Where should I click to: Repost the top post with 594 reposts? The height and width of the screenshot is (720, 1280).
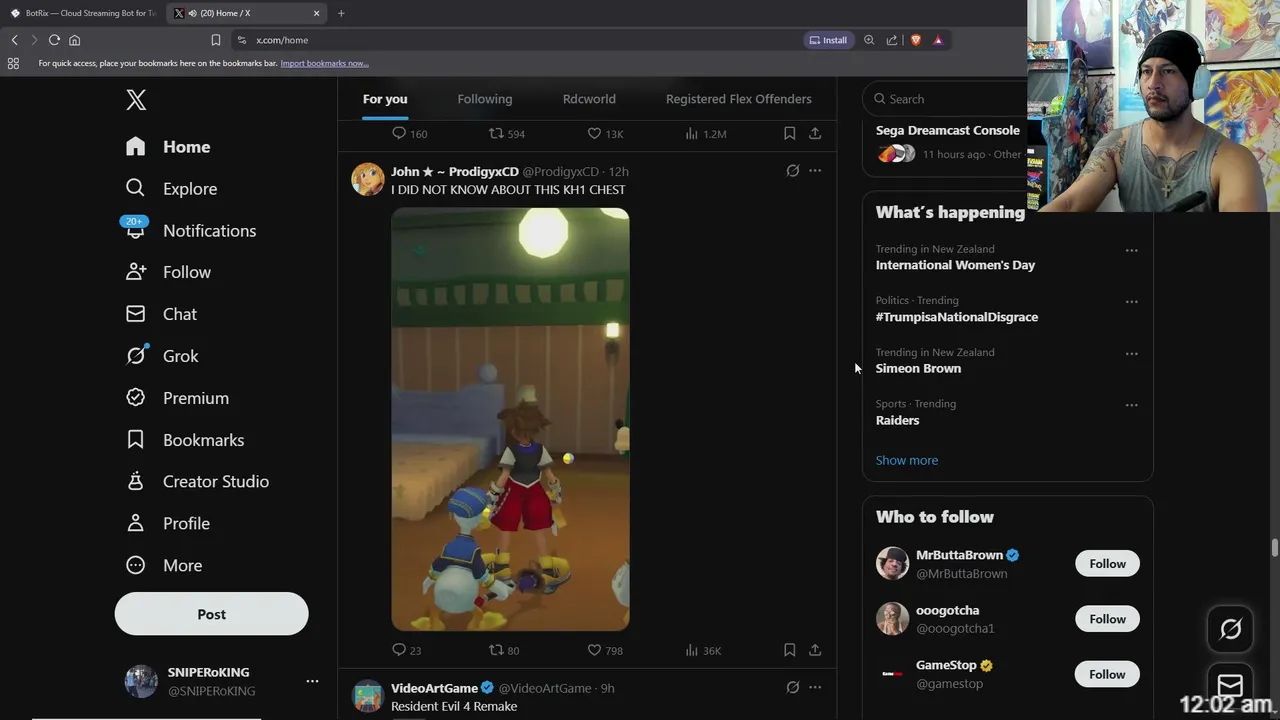pos(506,133)
